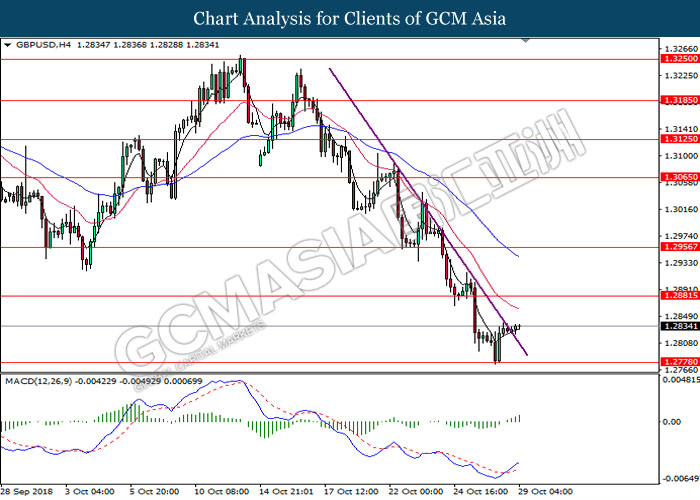Click the 1.32250 axis price value
This screenshot has height=500, width=700.
(x=681, y=76)
